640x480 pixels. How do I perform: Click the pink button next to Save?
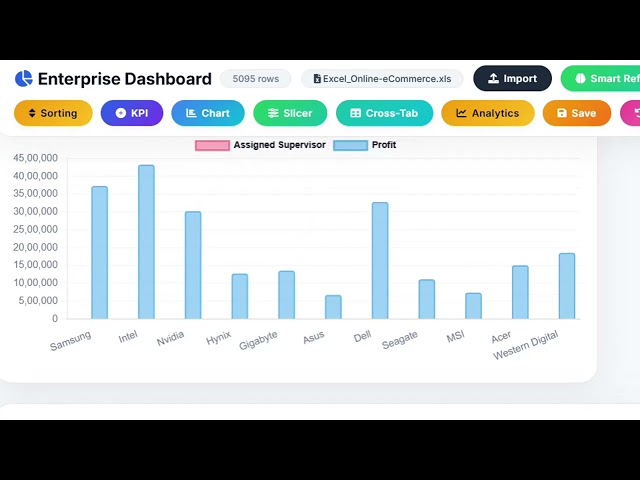pyautogui.click(x=630, y=113)
